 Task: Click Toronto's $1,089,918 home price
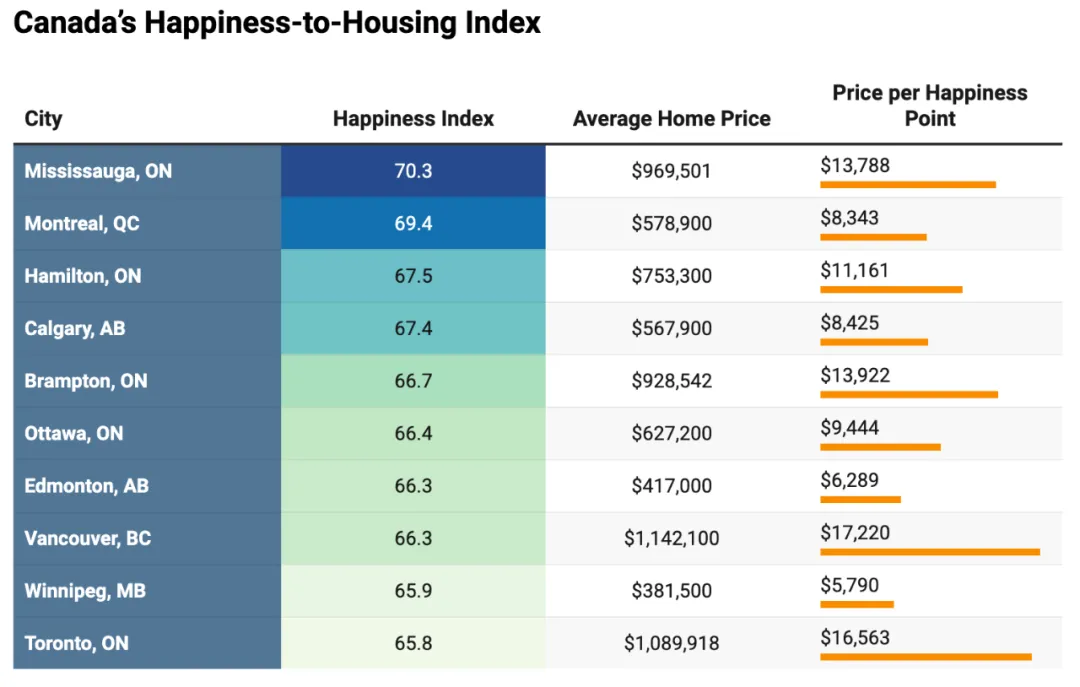[x=671, y=643]
